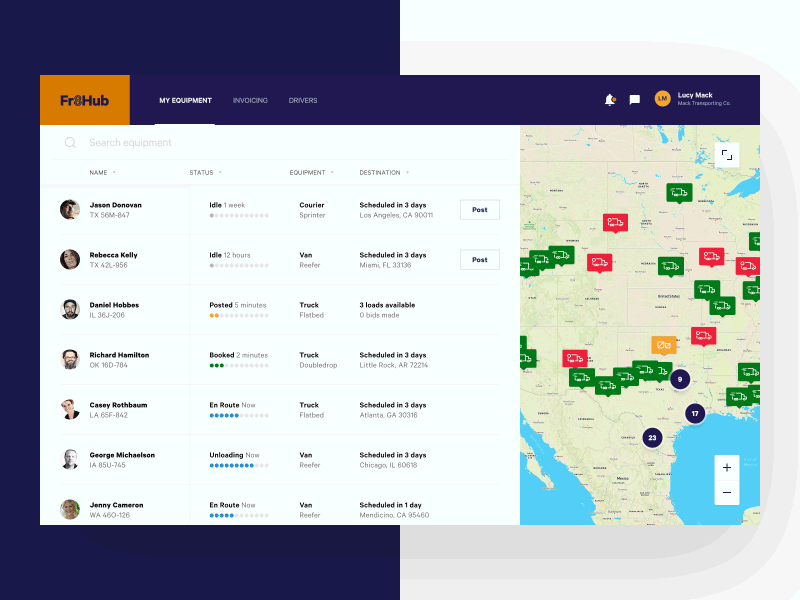Click 'Atlanta, GA 30316' destination
800x600 pixels.
(x=388, y=415)
